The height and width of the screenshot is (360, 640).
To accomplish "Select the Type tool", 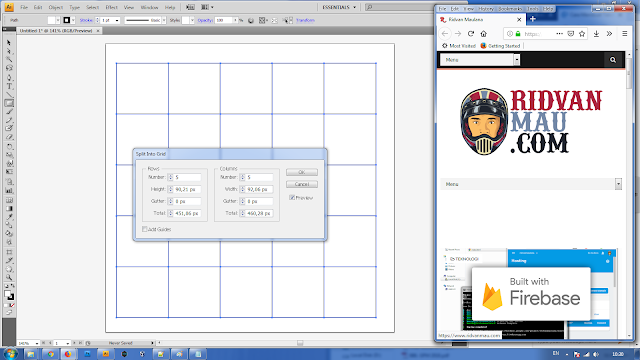I will coord(9,86).
